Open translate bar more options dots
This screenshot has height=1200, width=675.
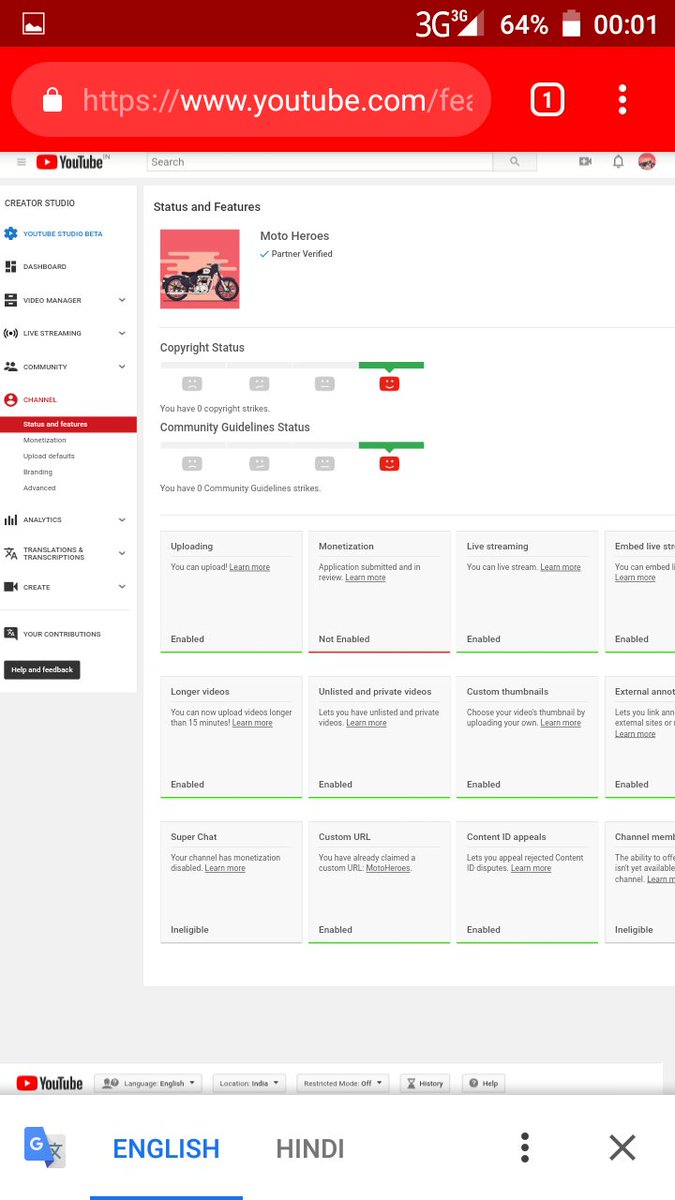pos(525,1148)
